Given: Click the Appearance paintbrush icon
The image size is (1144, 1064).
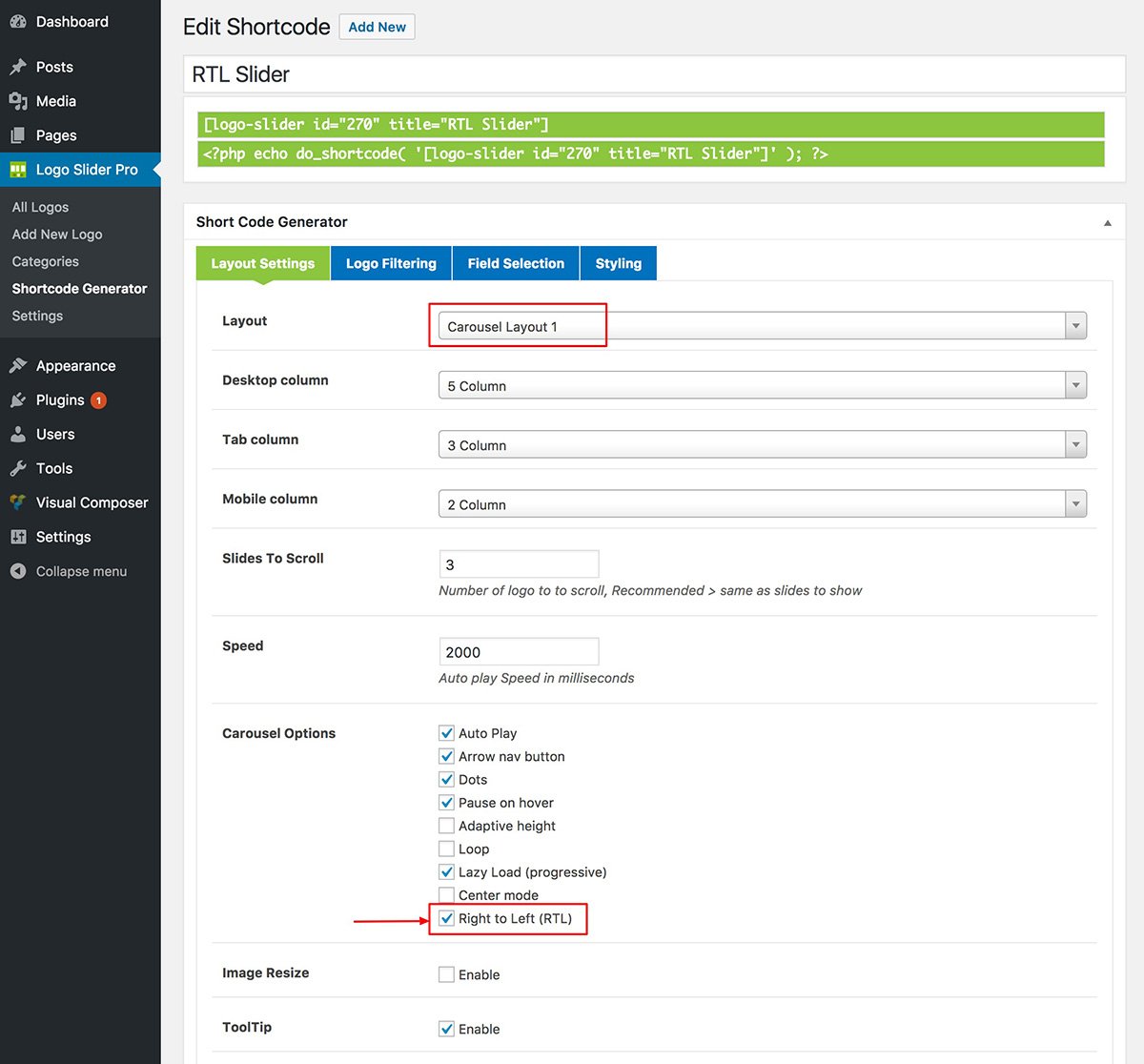Looking at the screenshot, I should click(17, 366).
